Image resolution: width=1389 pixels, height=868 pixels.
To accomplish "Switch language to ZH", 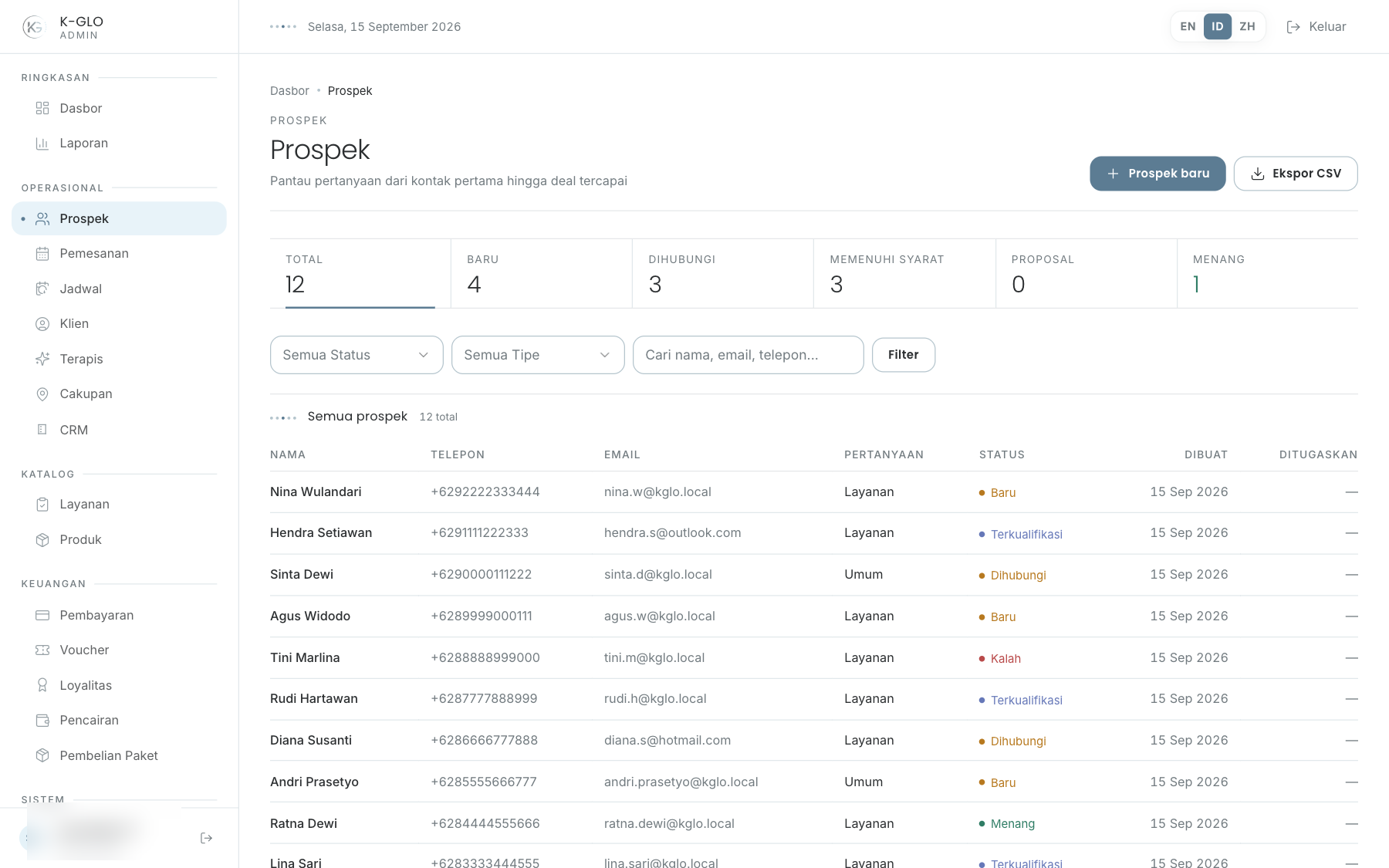I will click(1247, 26).
